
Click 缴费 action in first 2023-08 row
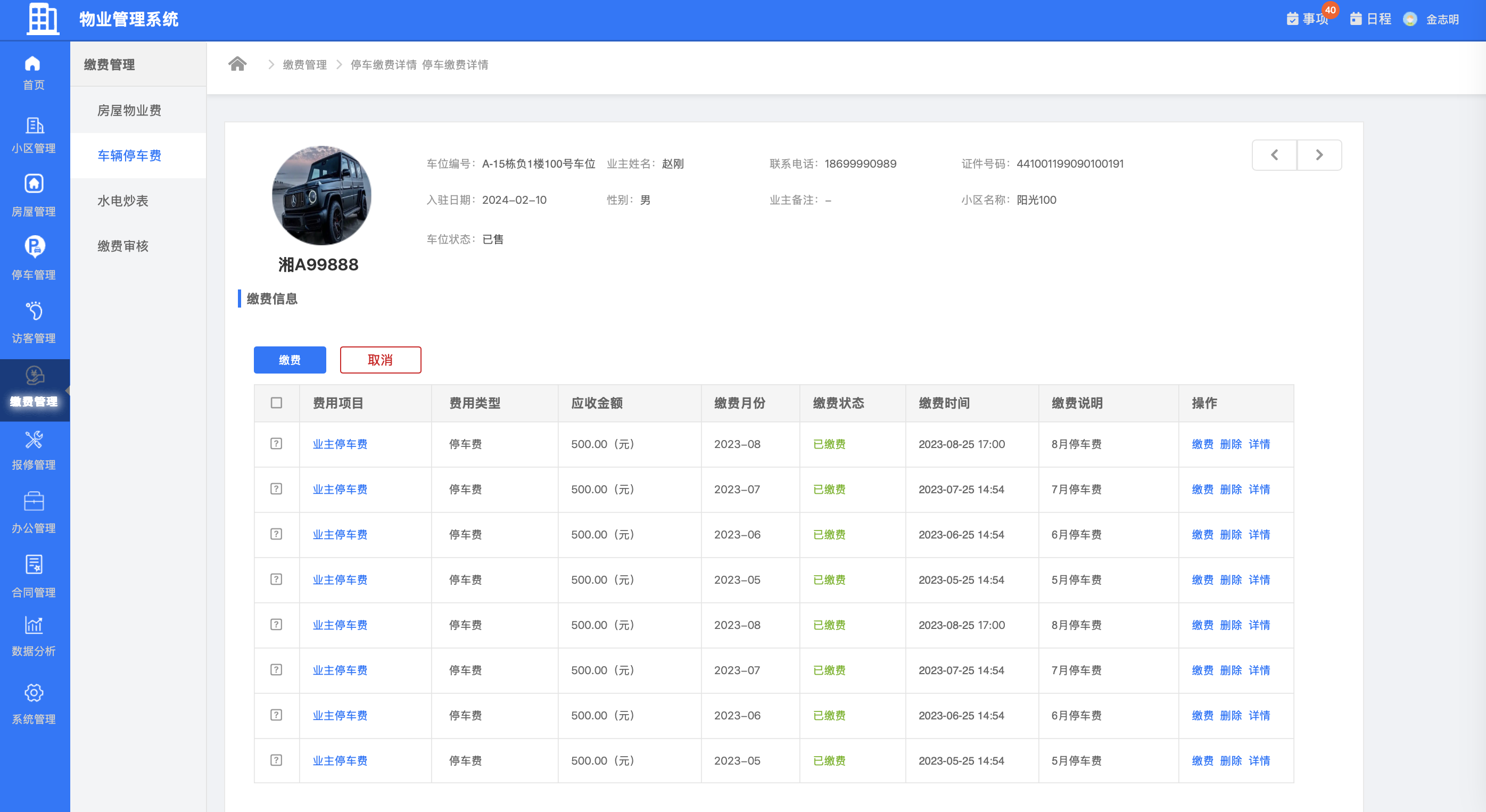pos(1203,444)
